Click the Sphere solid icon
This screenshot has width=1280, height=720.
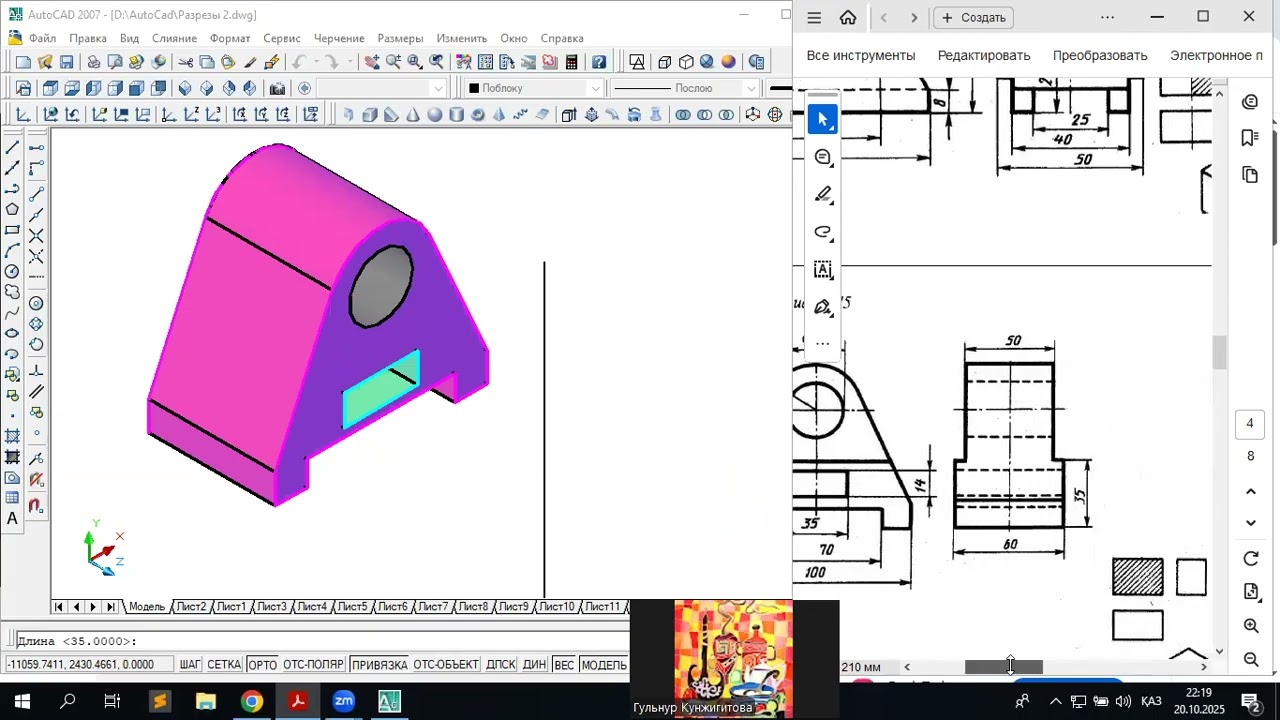pyautogui.click(x=435, y=115)
